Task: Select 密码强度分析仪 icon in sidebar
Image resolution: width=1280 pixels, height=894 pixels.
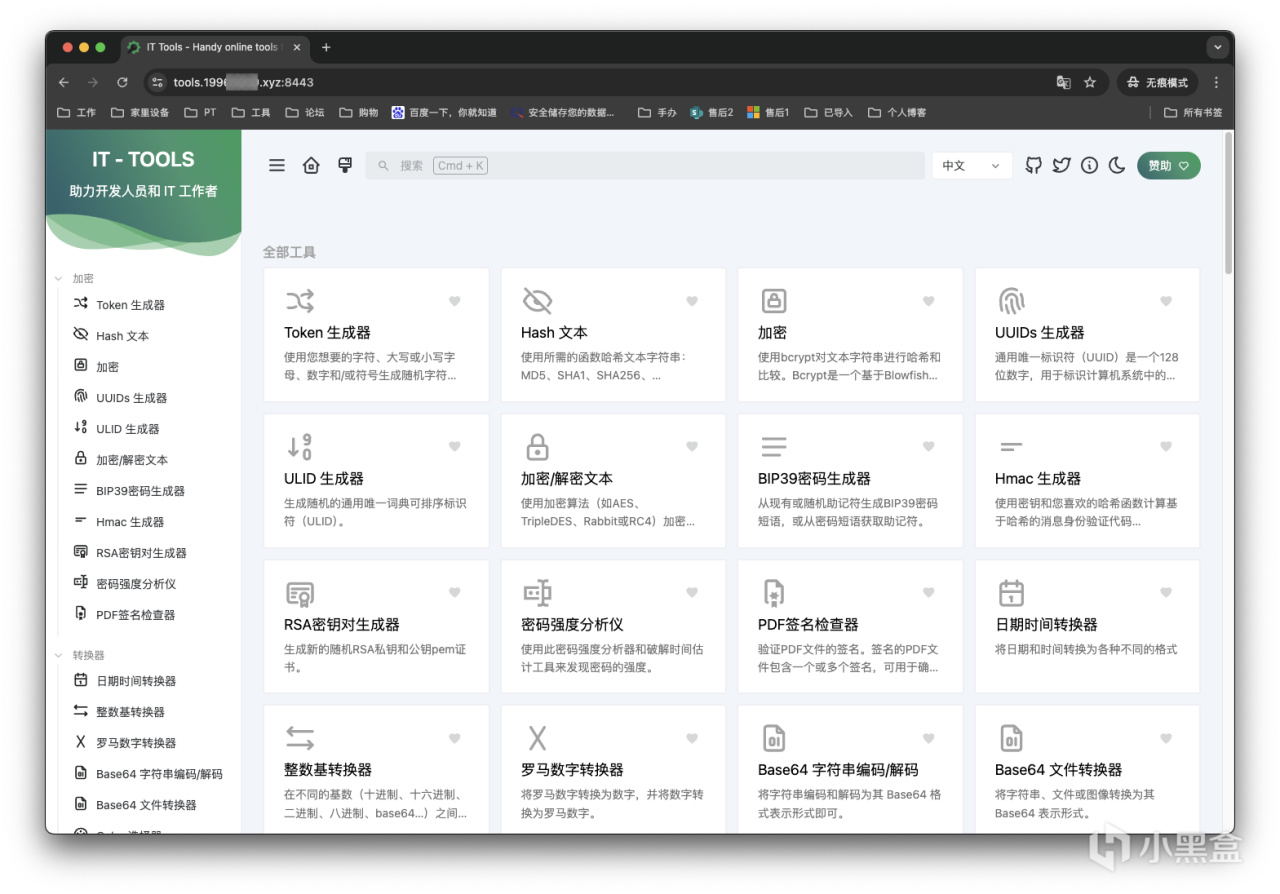Action: [x=81, y=583]
